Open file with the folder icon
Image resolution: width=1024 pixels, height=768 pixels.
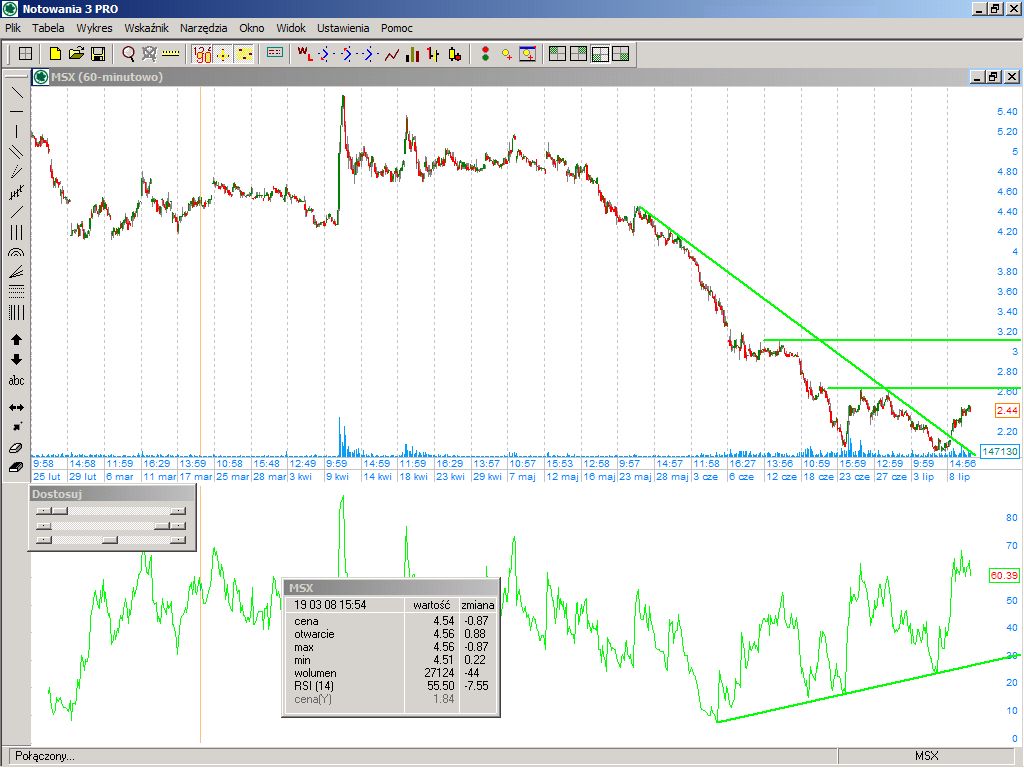coord(77,54)
